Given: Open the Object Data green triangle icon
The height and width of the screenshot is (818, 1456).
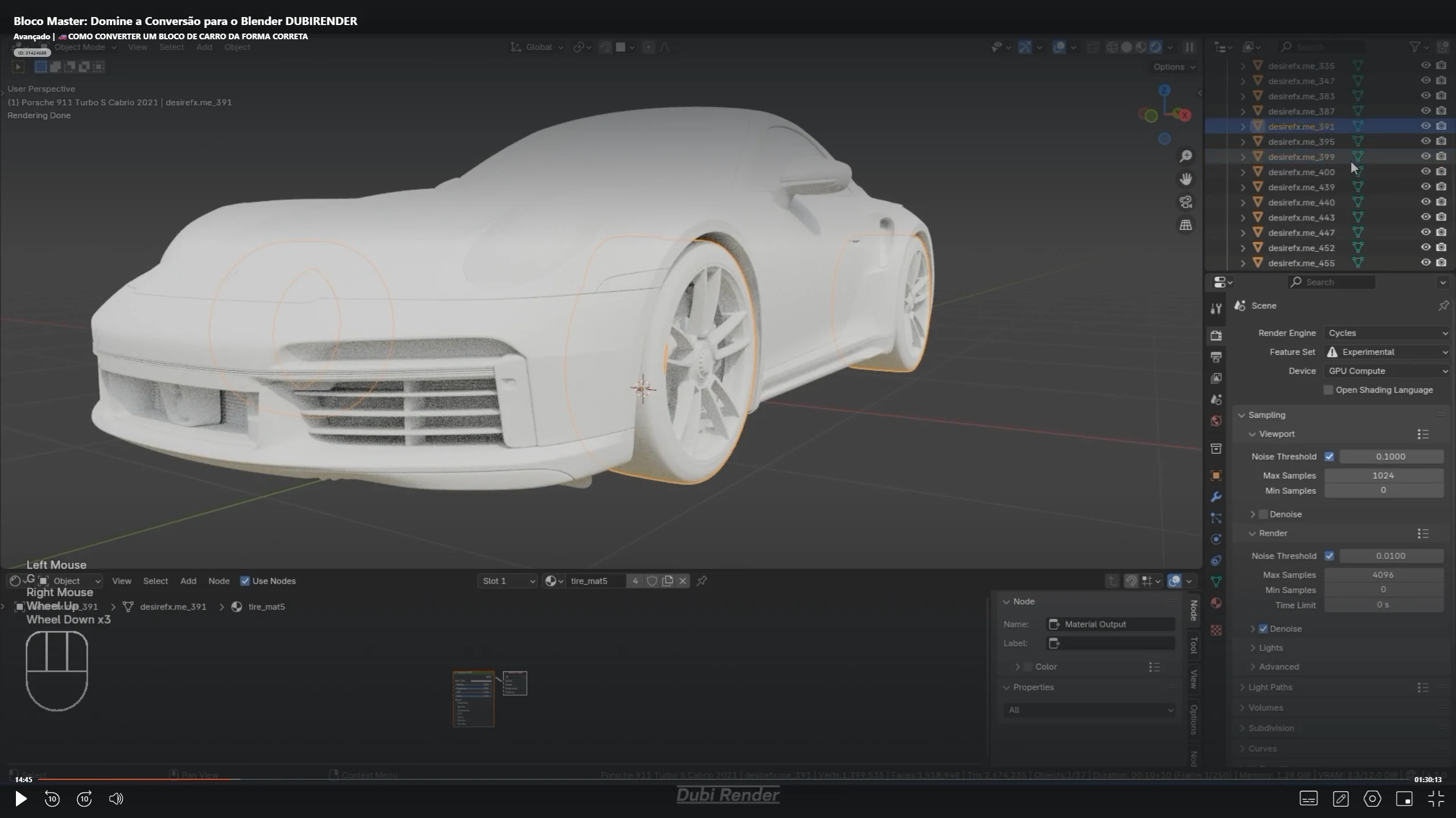Looking at the screenshot, I should [1216, 581].
